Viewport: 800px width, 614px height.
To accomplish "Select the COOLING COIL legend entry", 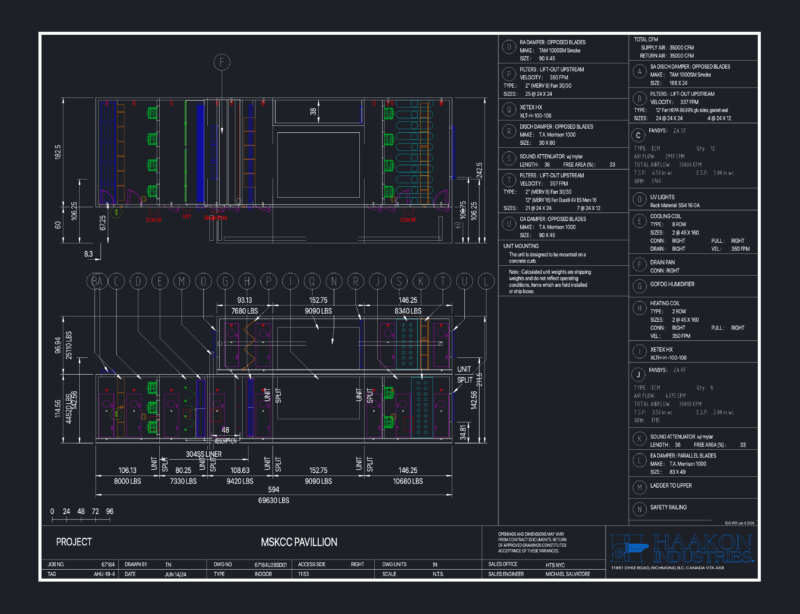I will pyautogui.click(x=665, y=216).
